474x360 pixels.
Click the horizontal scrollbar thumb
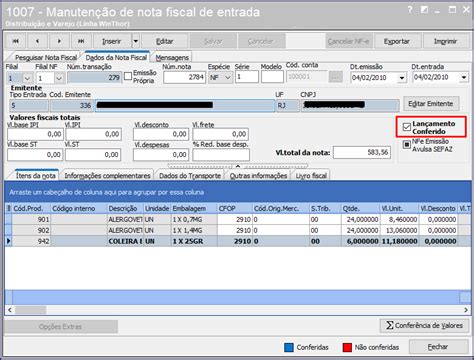(30, 310)
